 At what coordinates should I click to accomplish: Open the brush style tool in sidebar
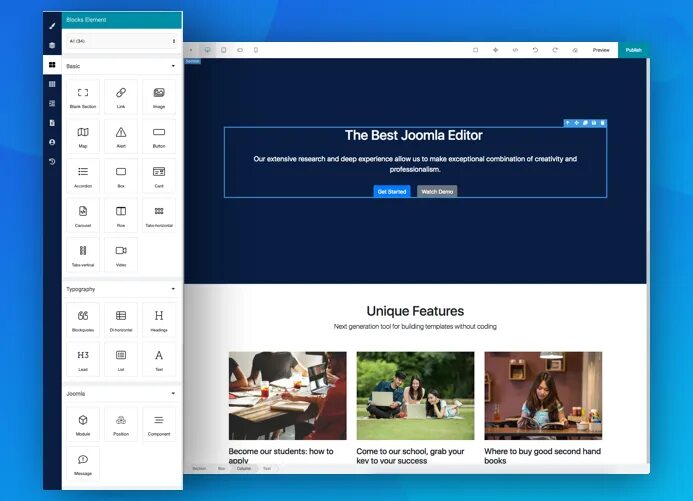[52, 26]
